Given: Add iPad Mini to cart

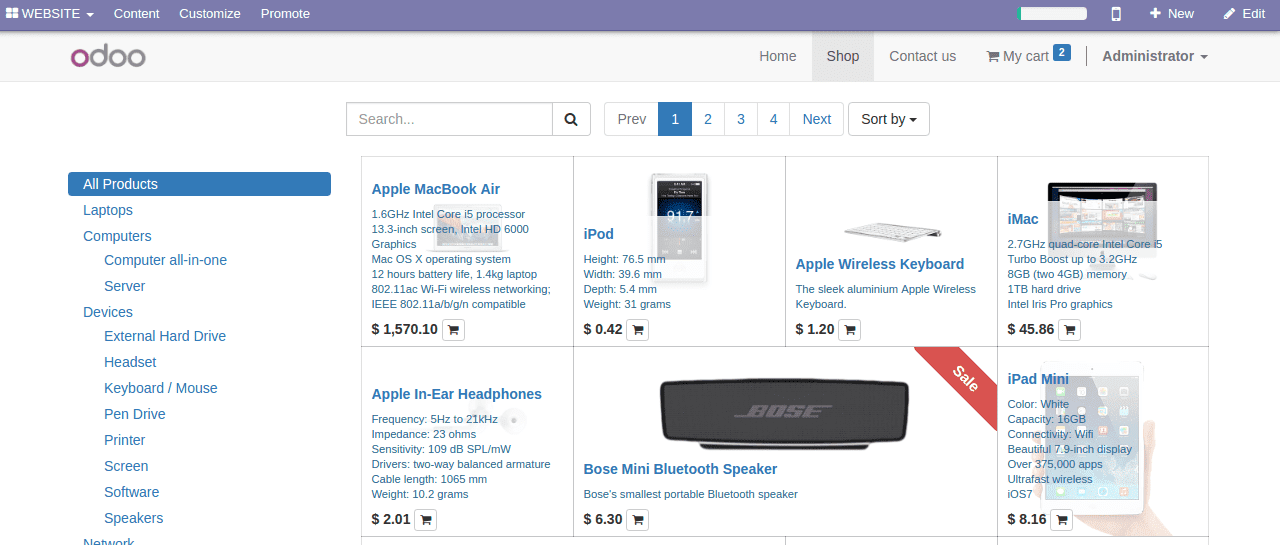Looking at the screenshot, I should click(x=1061, y=519).
